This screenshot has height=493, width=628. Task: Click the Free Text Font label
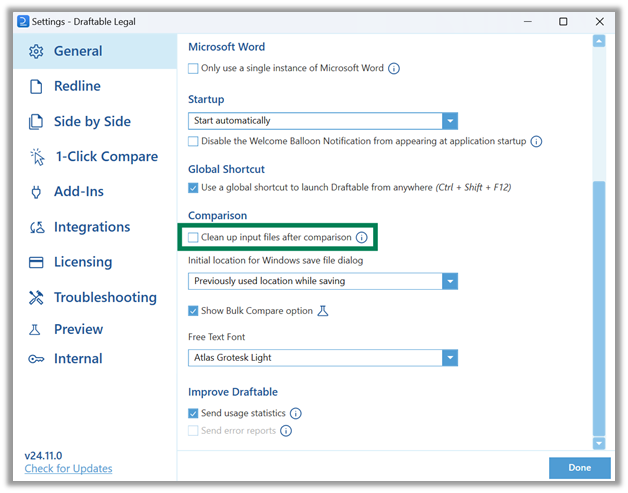point(216,337)
